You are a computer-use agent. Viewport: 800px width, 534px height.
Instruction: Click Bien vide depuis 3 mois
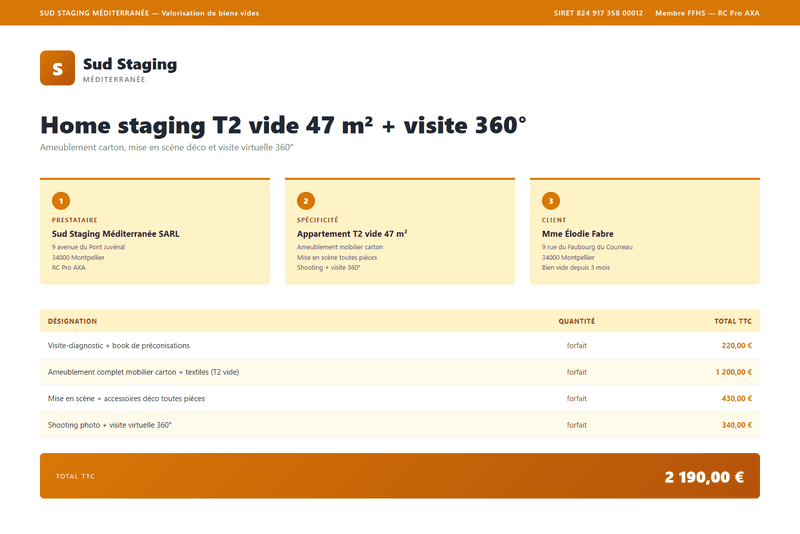(x=576, y=267)
